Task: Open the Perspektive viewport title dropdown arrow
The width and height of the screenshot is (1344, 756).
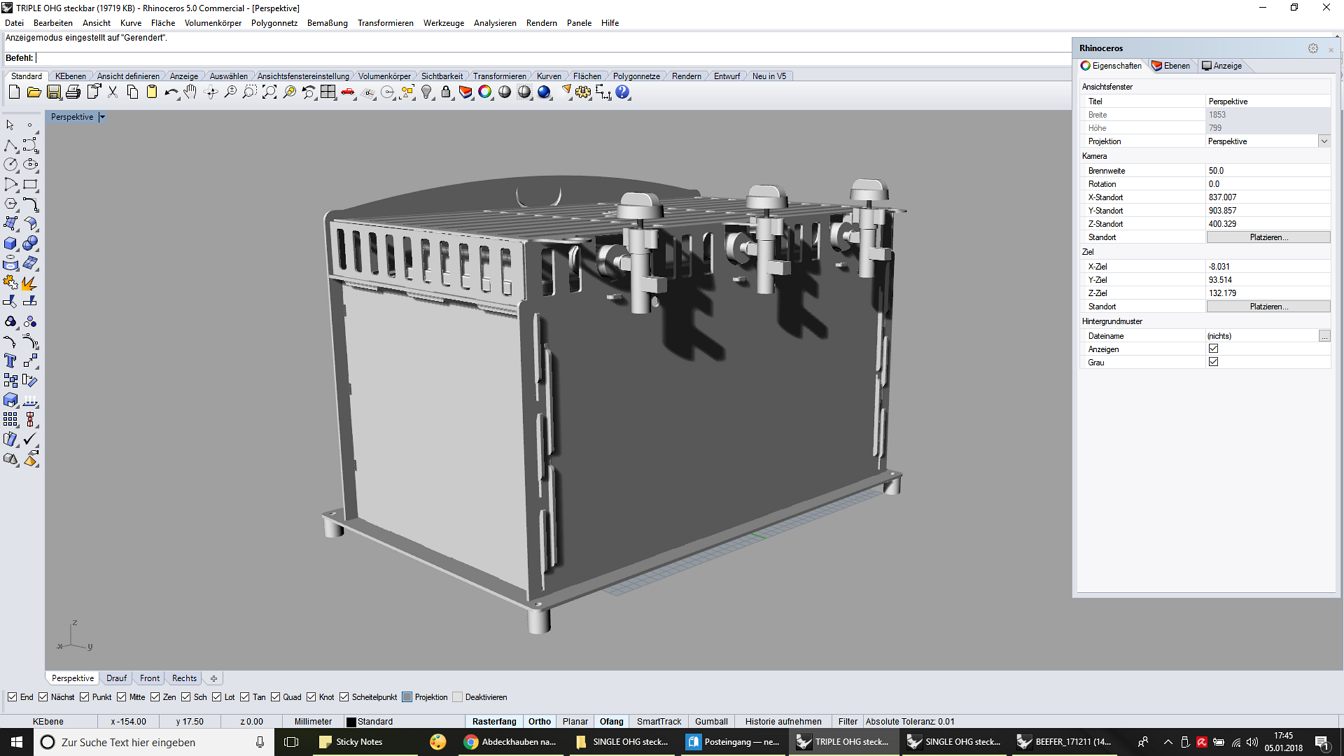Action: point(102,117)
